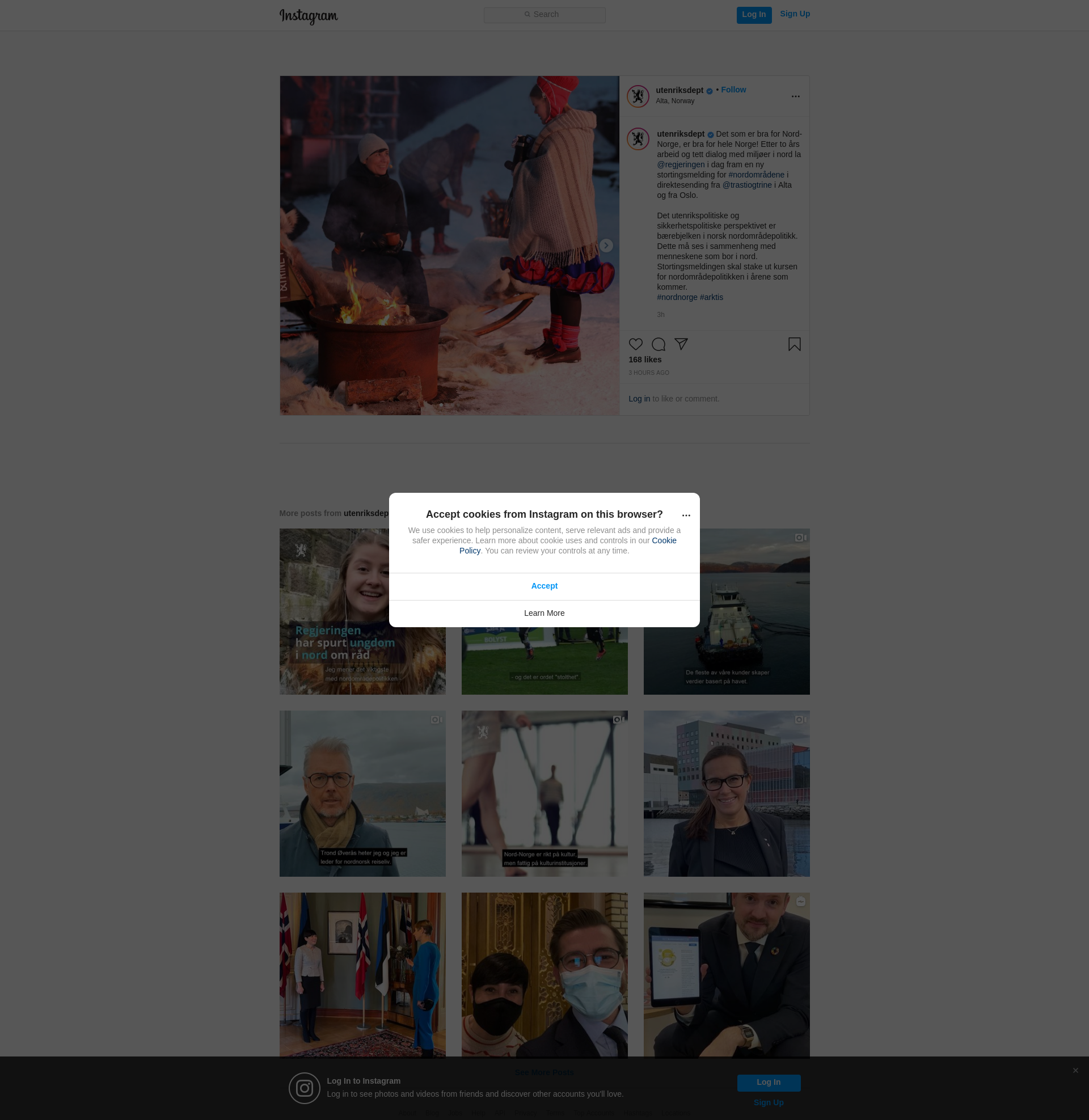Open the post options three-dot menu
The height and width of the screenshot is (1120, 1089).
click(795, 96)
